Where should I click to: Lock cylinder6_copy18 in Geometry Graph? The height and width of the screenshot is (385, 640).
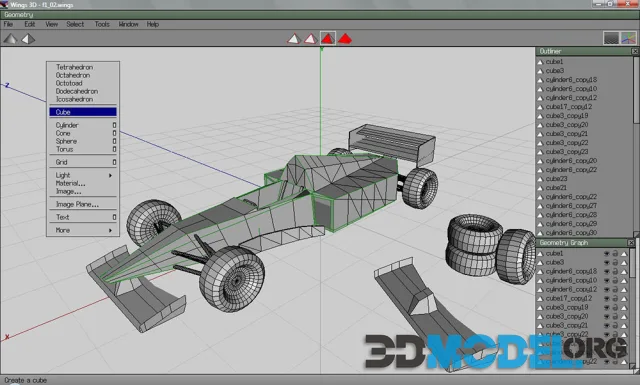click(x=615, y=272)
